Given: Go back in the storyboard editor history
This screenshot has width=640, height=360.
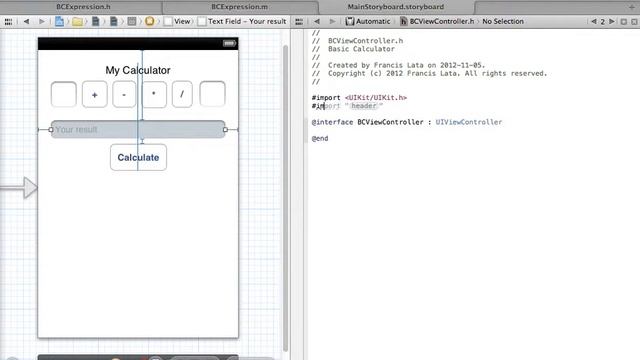Looking at the screenshot, I should click(x=26, y=22).
